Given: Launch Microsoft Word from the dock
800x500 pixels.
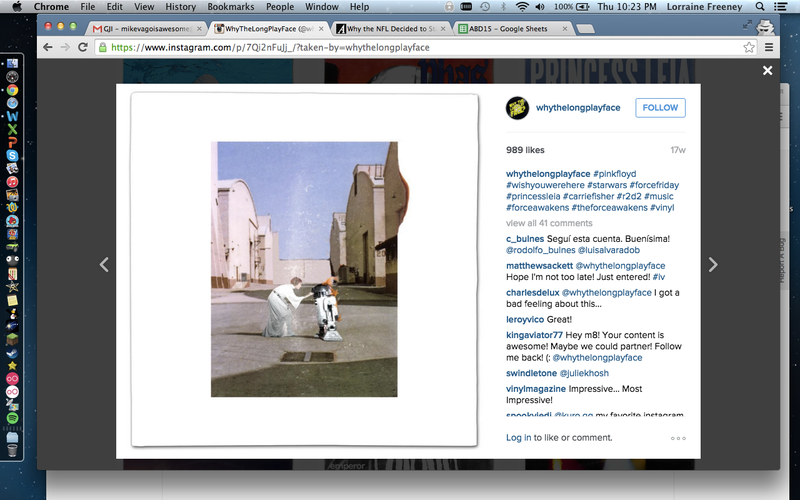Looking at the screenshot, I should pyautogui.click(x=12, y=116).
